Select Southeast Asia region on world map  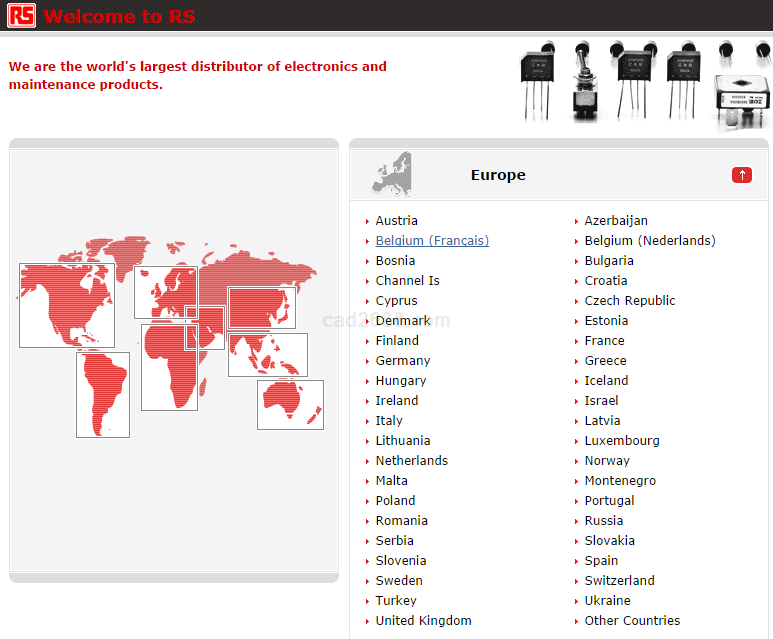(x=267, y=355)
